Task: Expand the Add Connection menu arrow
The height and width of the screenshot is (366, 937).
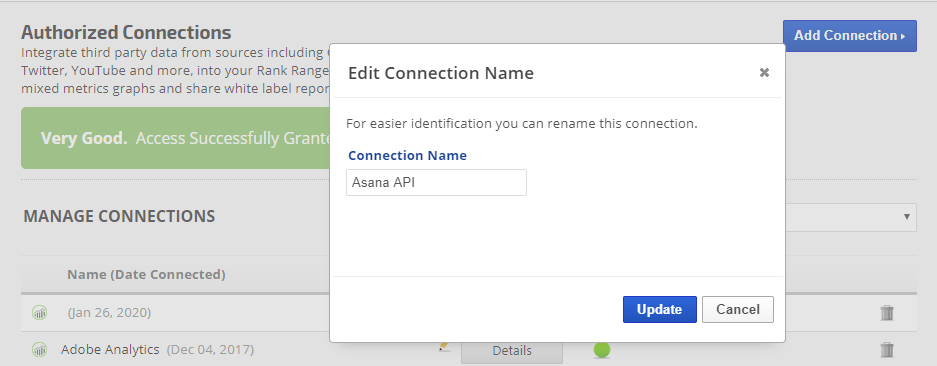Action: coord(903,36)
